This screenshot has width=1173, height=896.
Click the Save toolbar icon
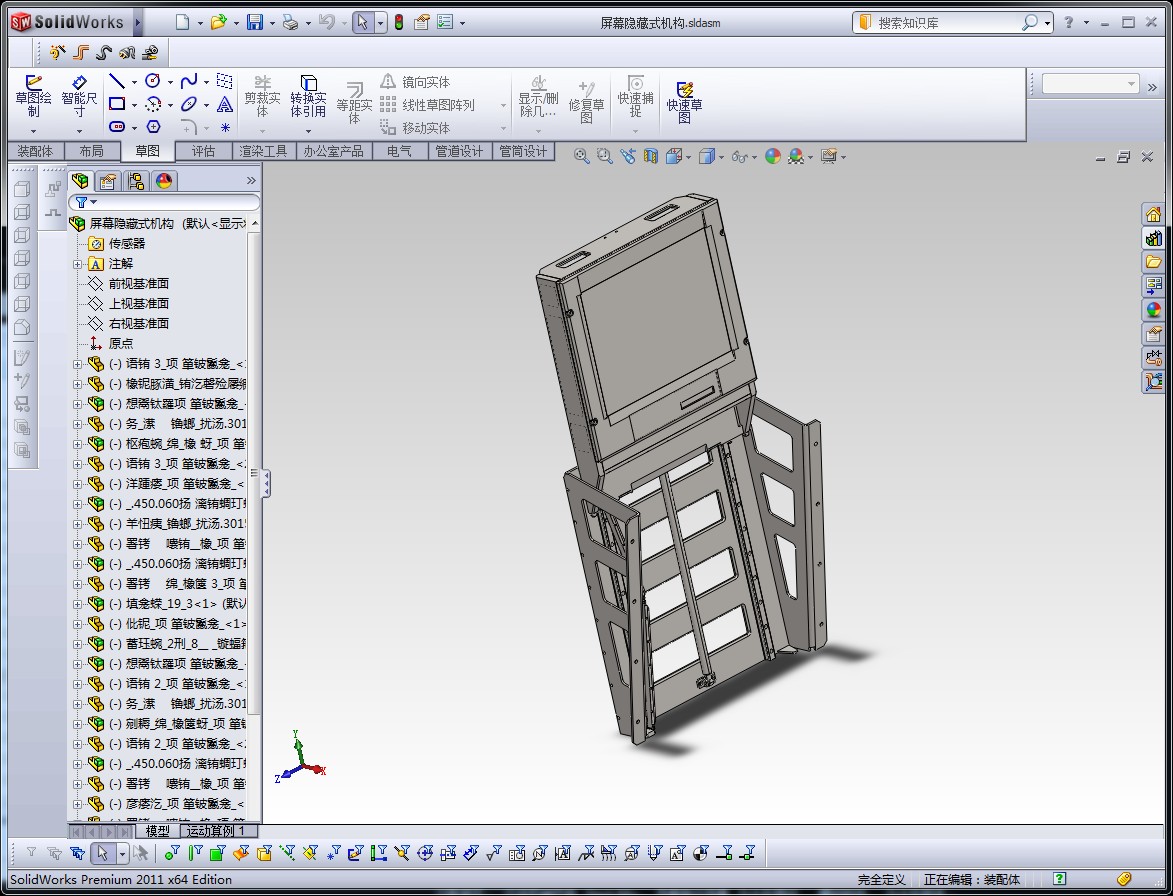255,22
